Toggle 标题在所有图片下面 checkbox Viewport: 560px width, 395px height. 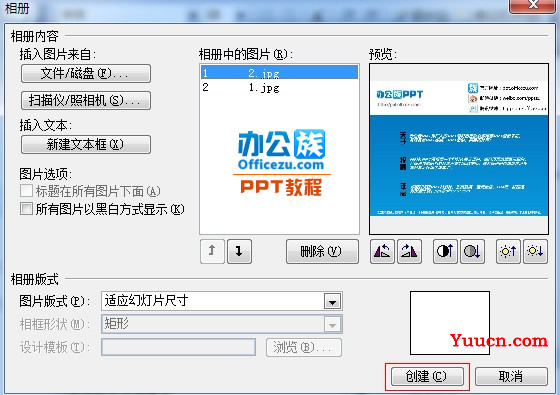(x=26, y=191)
